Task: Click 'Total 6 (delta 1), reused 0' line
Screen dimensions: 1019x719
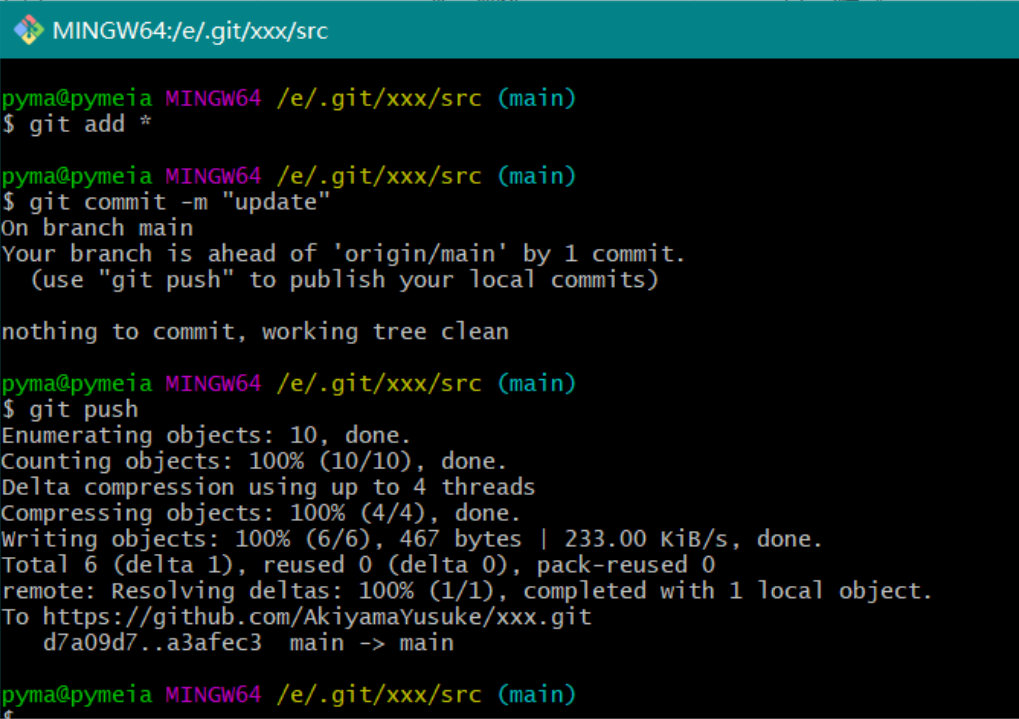Action: [x=358, y=565]
